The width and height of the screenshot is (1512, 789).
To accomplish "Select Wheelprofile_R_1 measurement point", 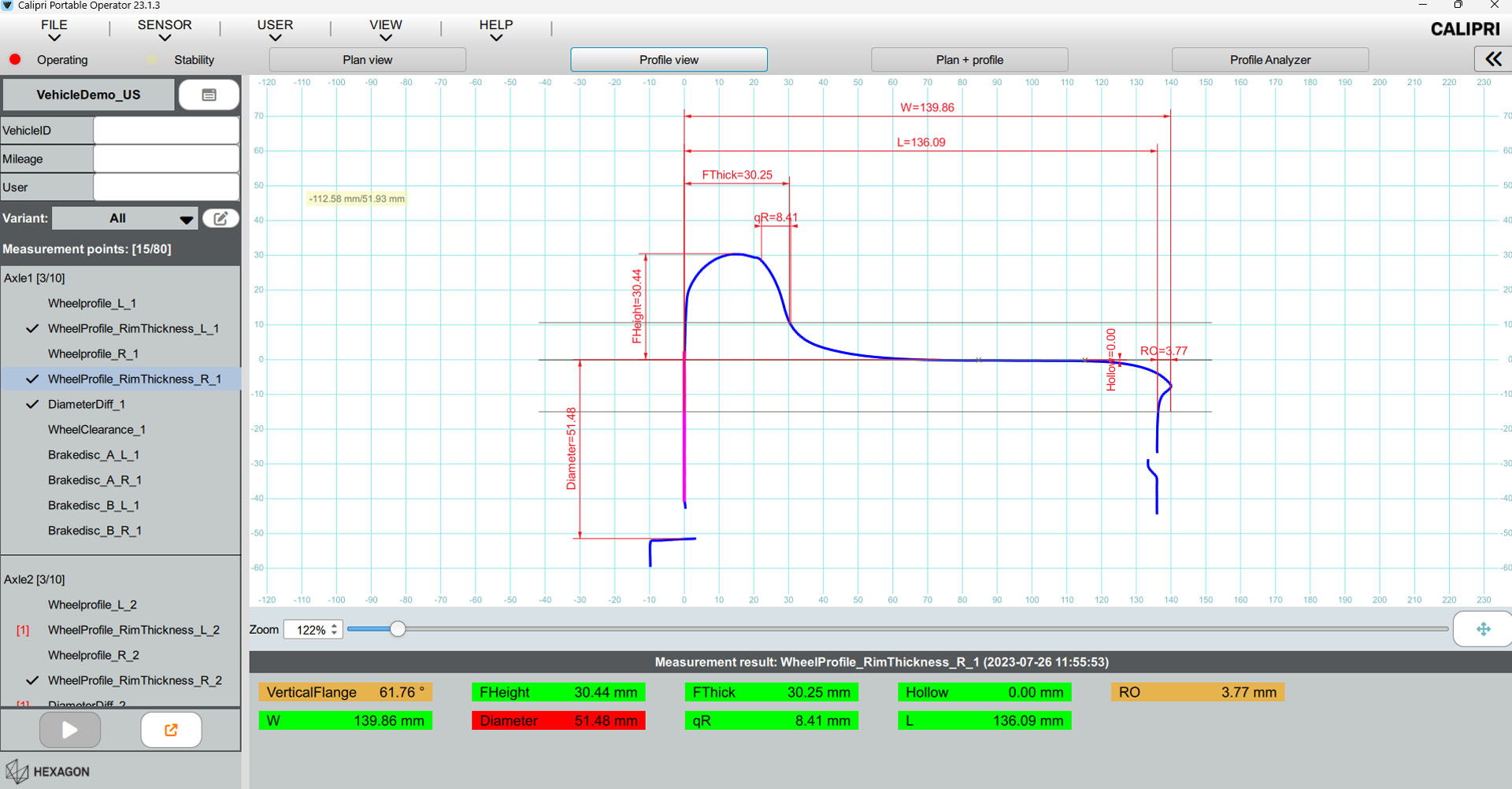I will pyautogui.click(x=93, y=354).
